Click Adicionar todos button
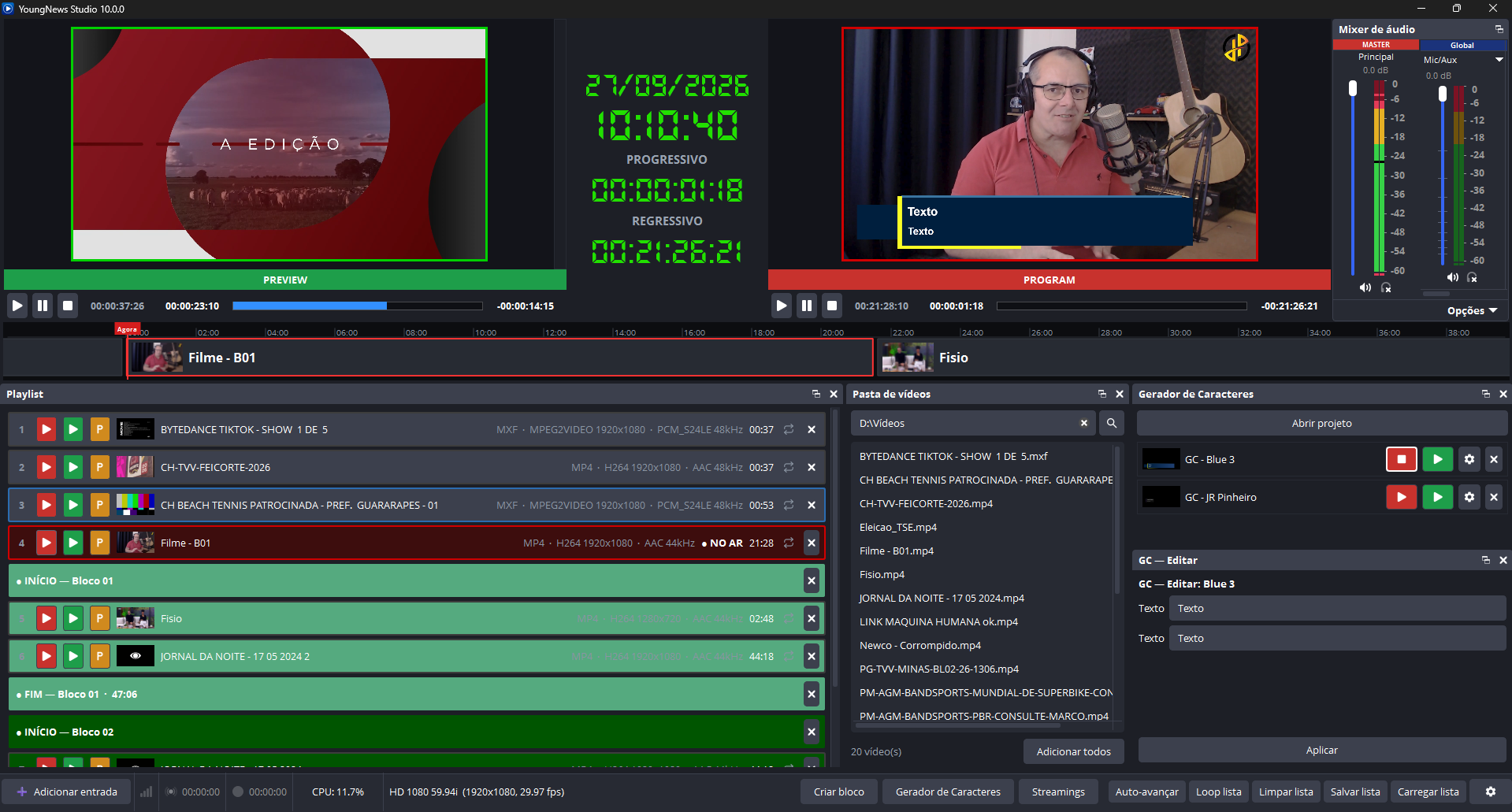This screenshot has height=812, width=1512. [x=1074, y=751]
